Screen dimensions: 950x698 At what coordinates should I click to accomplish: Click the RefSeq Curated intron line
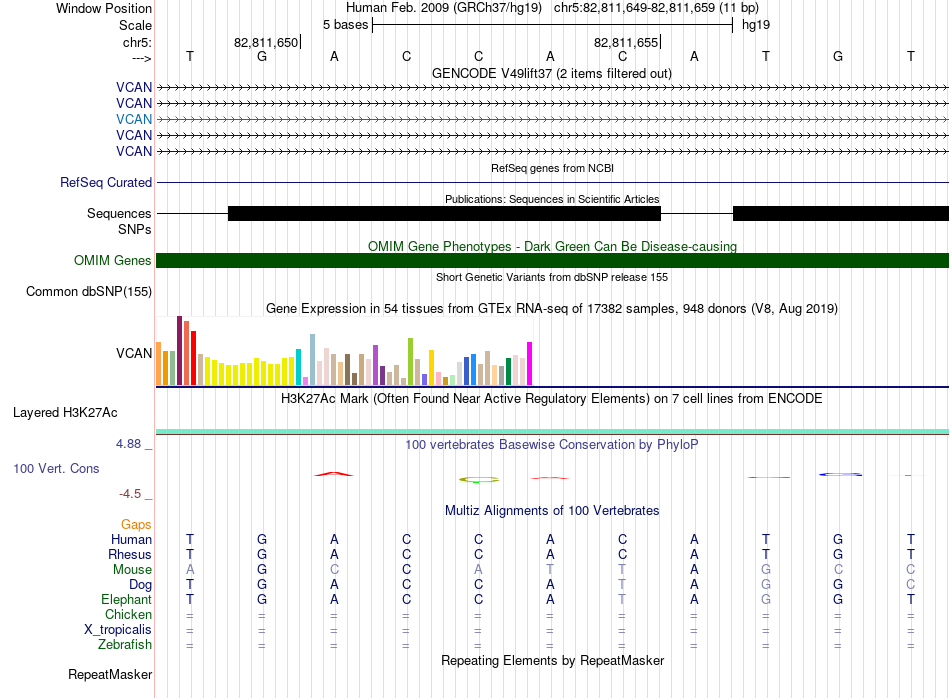pos(552,182)
